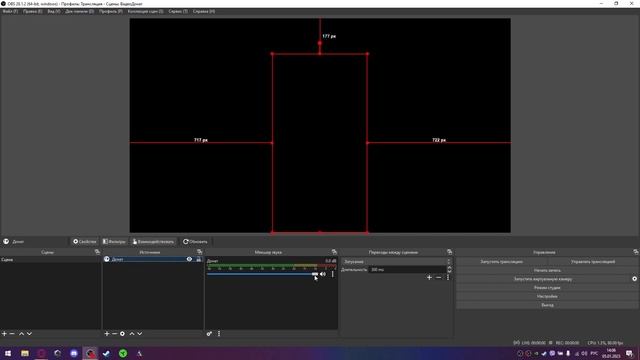Move the source down in Sources list
The width and height of the screenshot is (640, 360).
[140, 333]
